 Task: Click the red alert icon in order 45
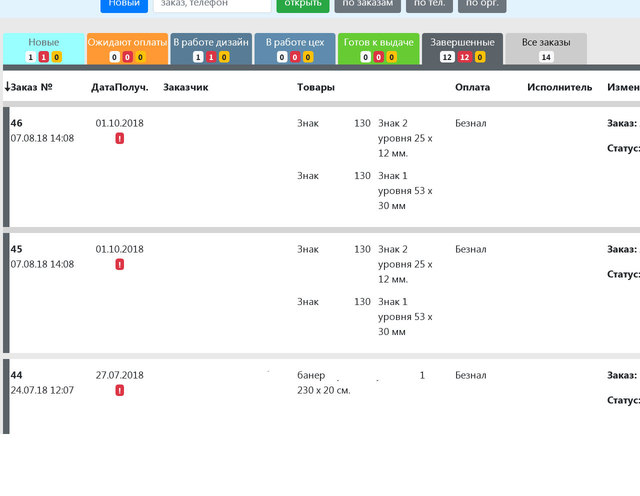pos(120,265)
